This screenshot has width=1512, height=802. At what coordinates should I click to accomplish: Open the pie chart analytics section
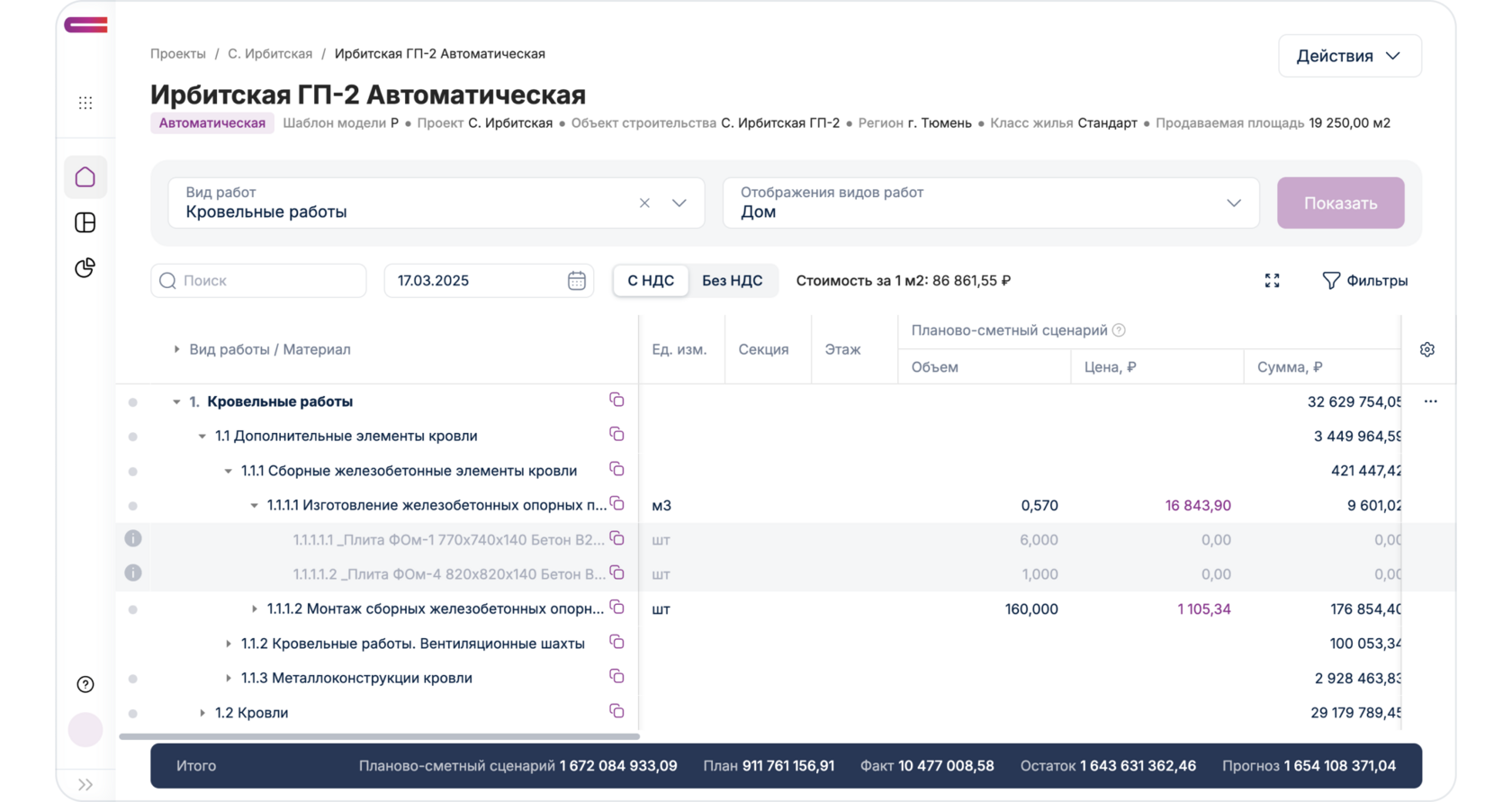[85, 267]
